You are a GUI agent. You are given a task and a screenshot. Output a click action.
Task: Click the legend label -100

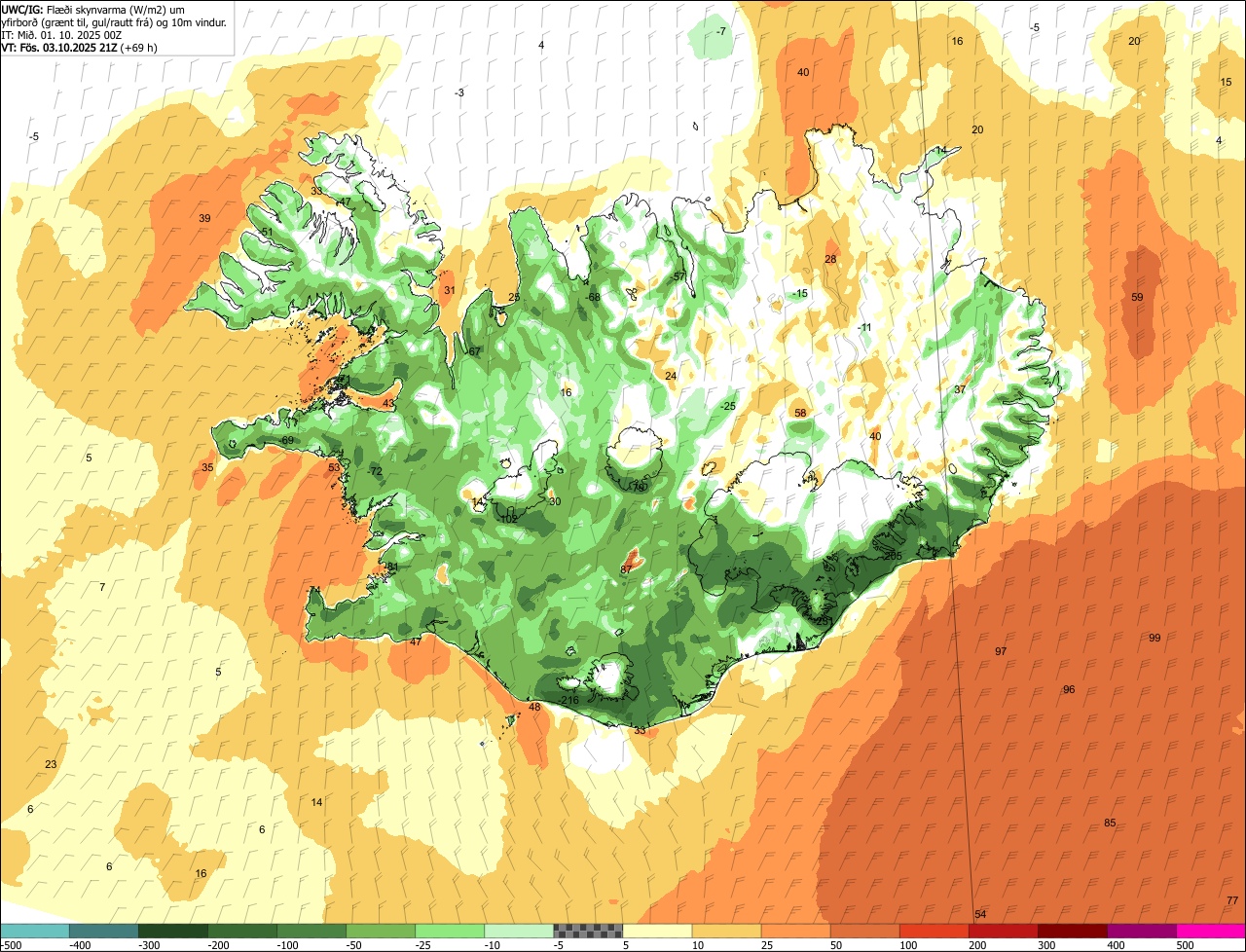[x=287, y=945]
